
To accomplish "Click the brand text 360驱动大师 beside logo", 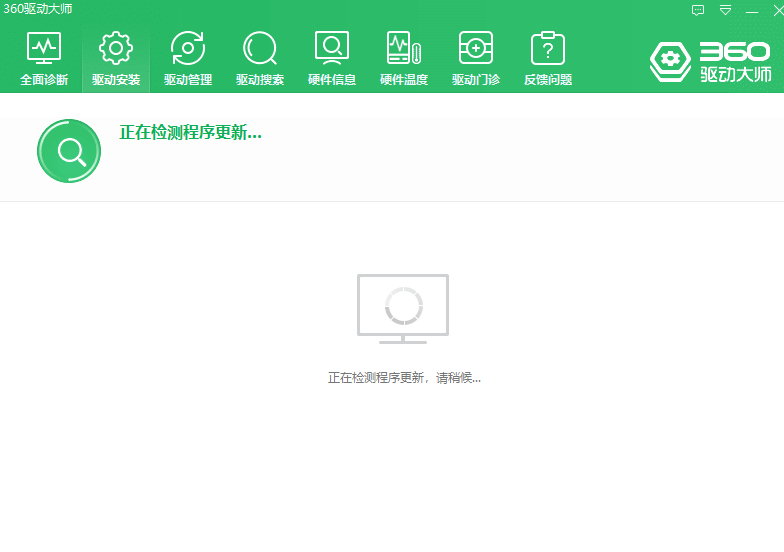I will click(734, 61).
